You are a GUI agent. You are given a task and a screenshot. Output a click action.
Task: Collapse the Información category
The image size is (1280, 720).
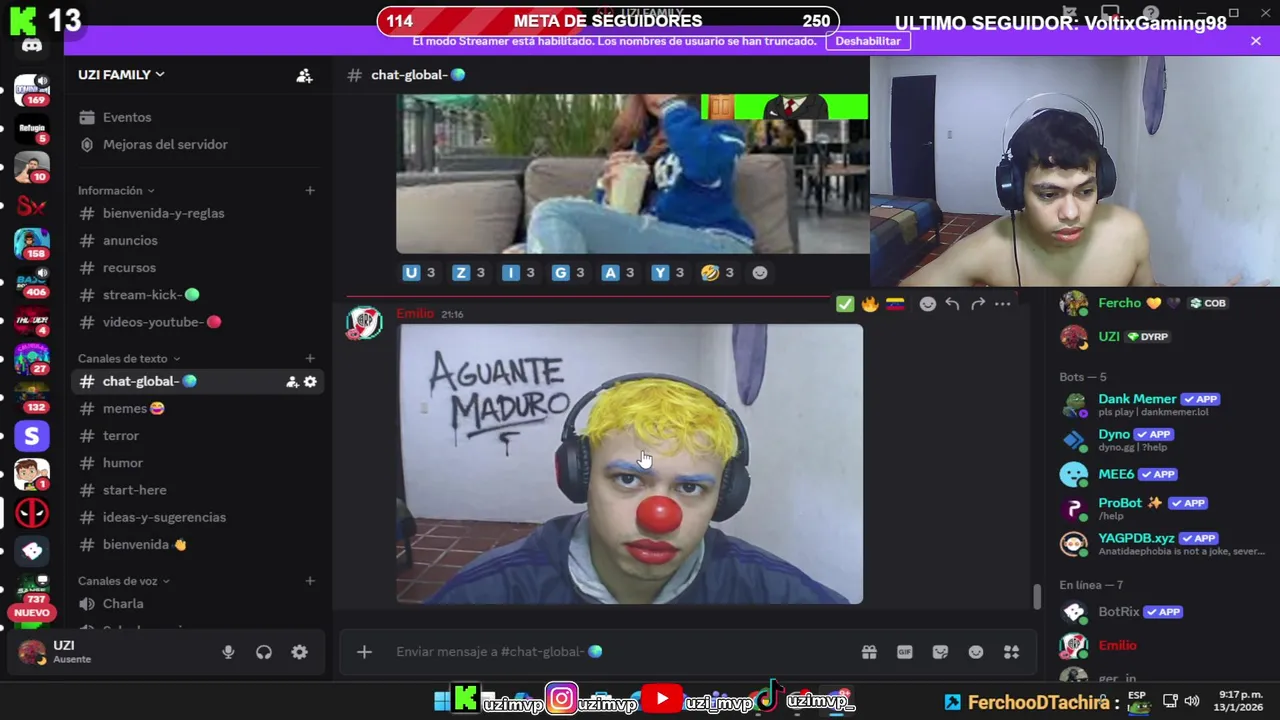tap(116, 190)
